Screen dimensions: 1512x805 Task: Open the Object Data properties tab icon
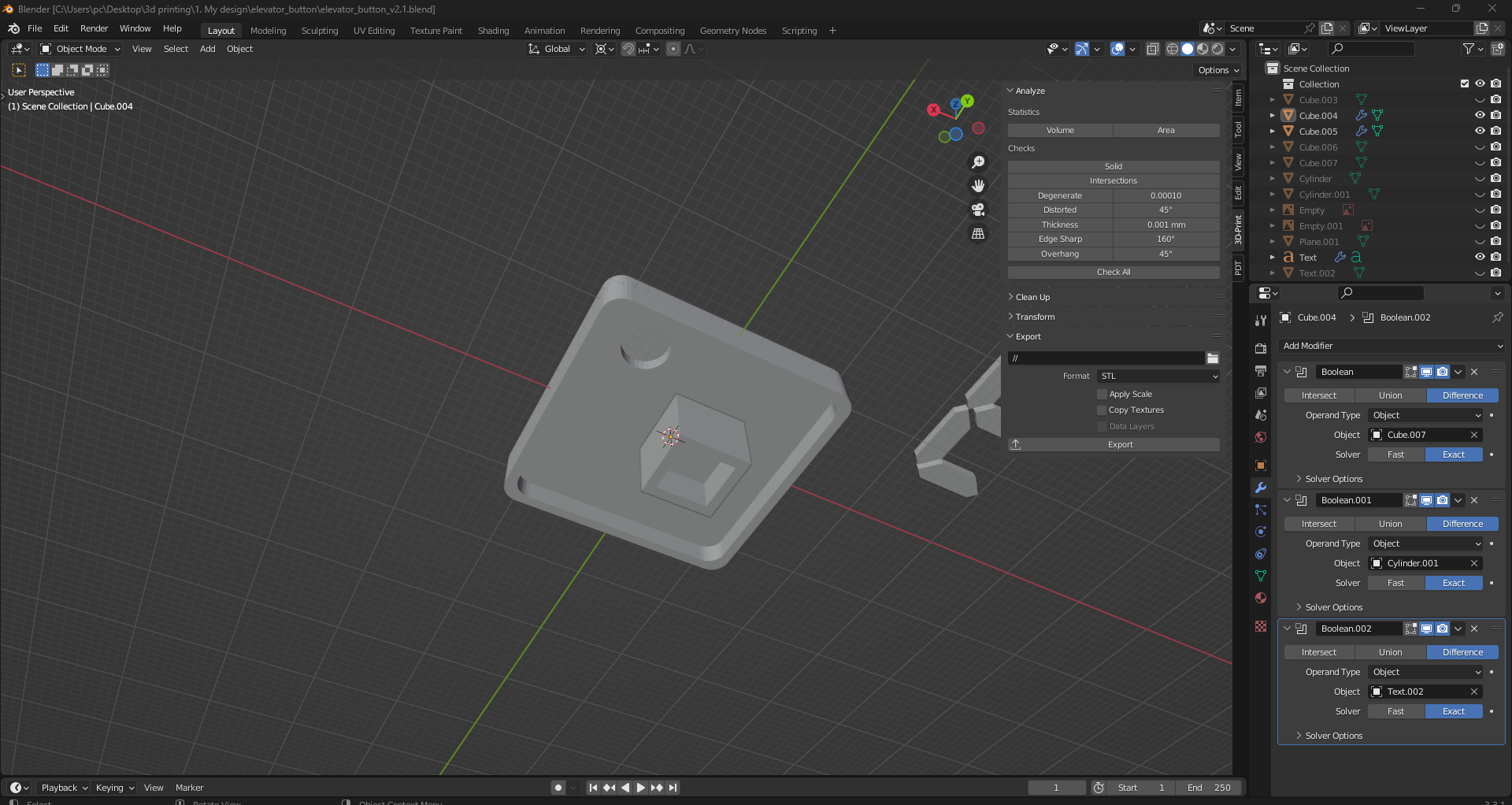tap(1261, 576)
